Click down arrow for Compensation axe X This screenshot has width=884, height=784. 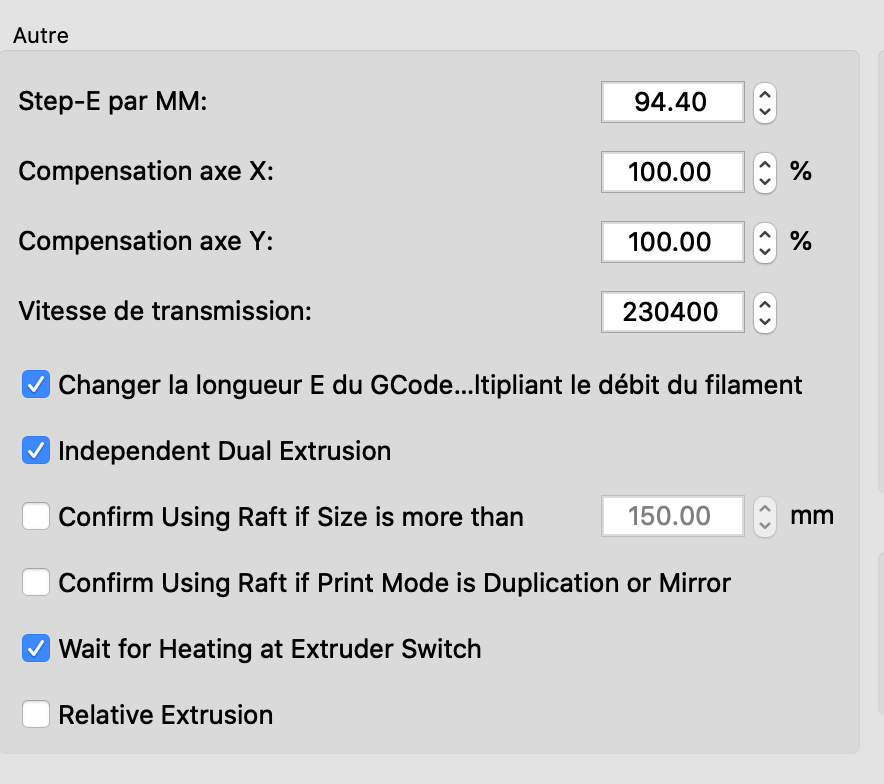765,181
